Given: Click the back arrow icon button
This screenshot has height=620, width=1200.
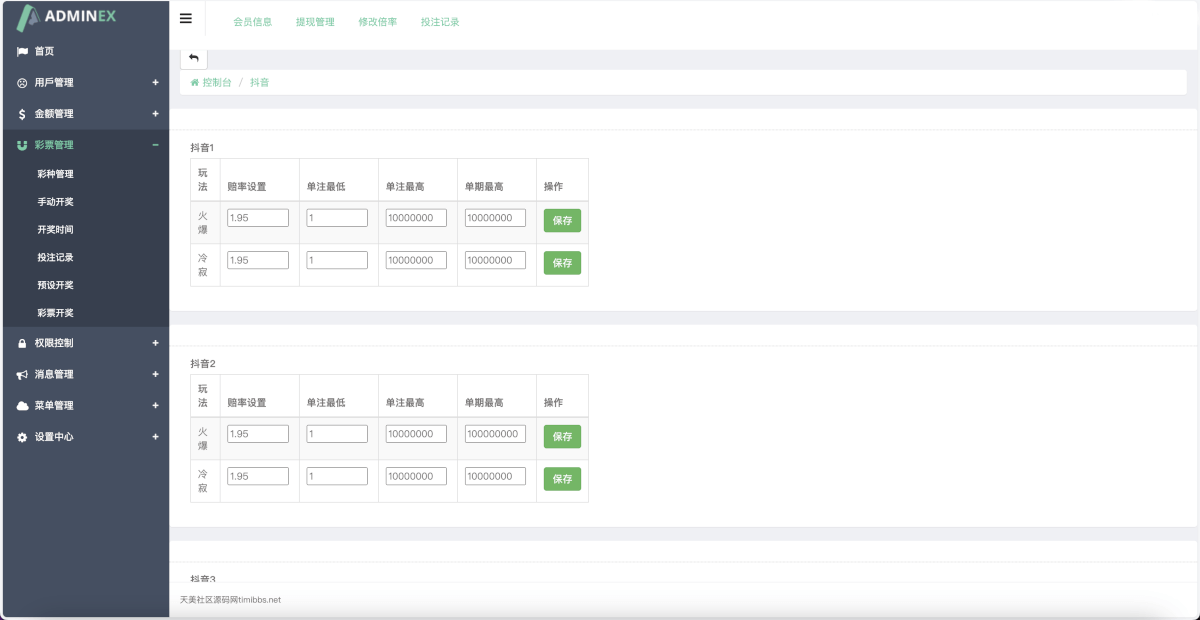Looking at the screenshot, I should [x=194, y=58].
